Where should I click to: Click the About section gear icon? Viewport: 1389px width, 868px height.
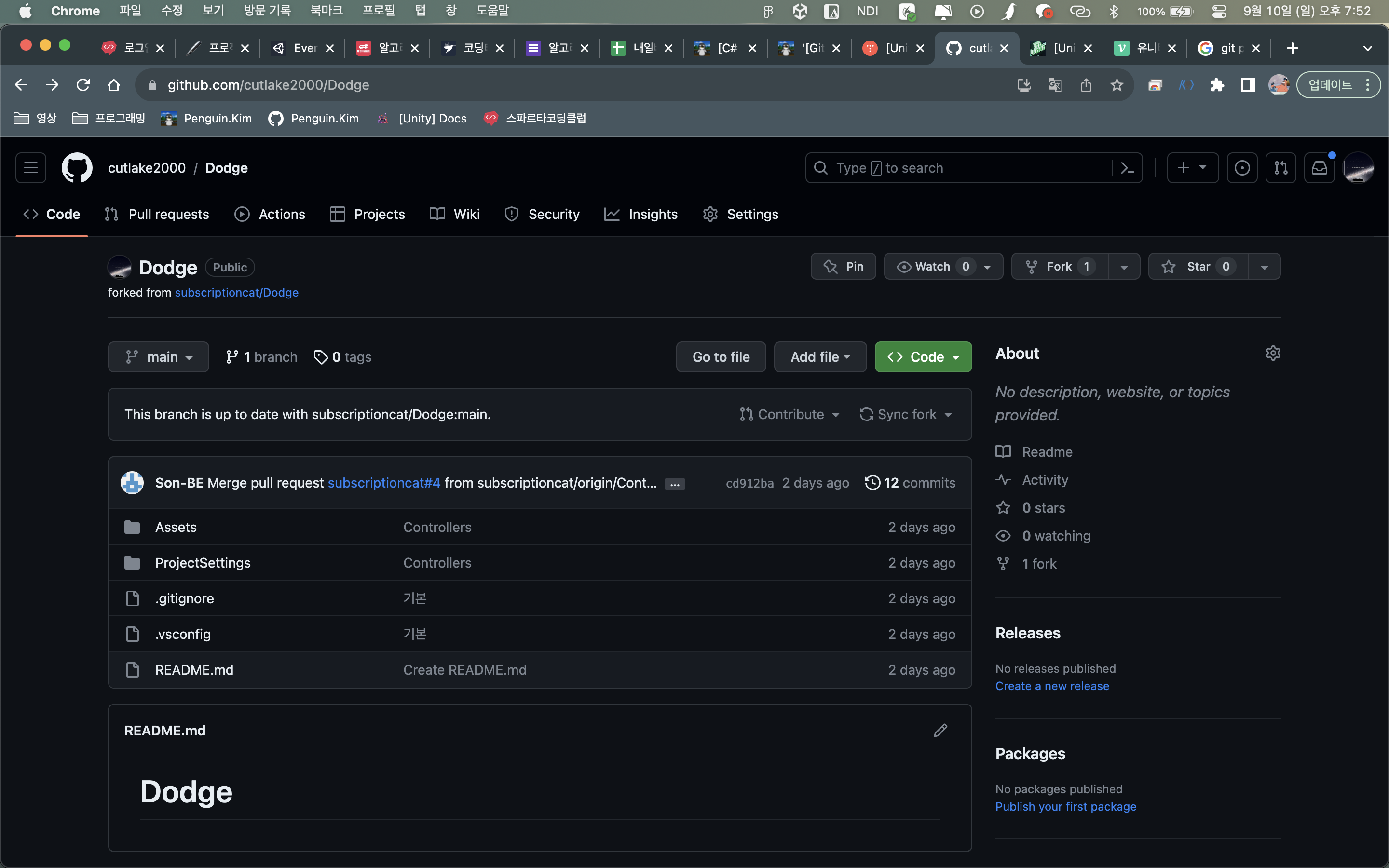coord(1272,353)
